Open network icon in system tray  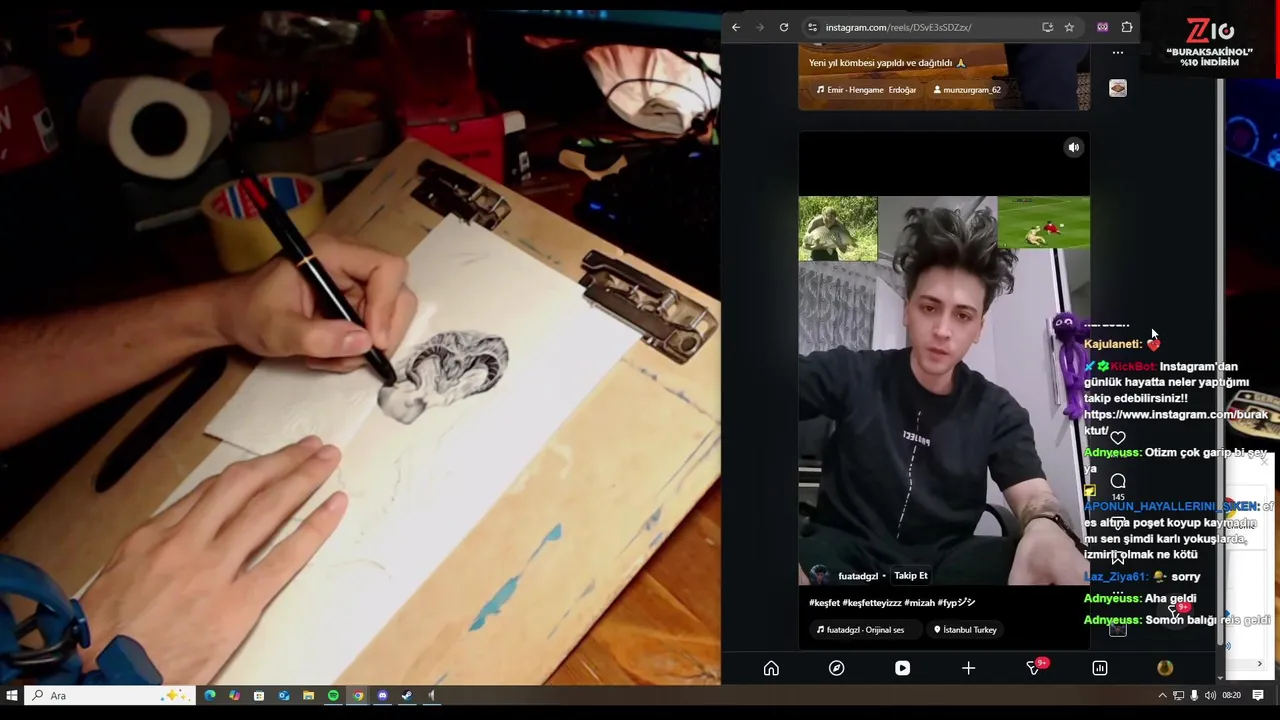(x=1178, y=696)
